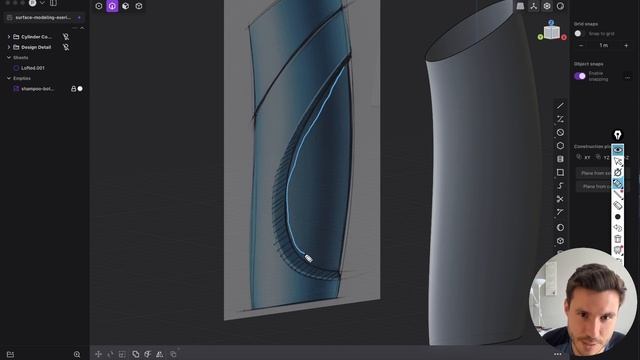Select the Polygon hexagon tool

pos(560,146)
